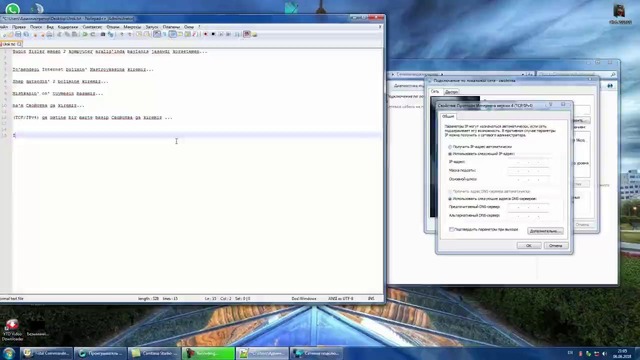Click the clock in the system tray
The image size is (640, 360).
(622, 353)
